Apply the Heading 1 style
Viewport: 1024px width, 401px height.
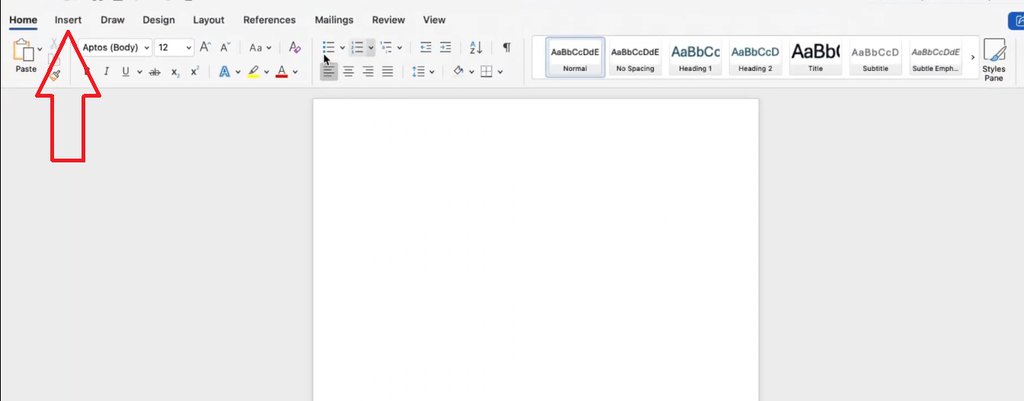pyautogui.click(x=696, y=57)
